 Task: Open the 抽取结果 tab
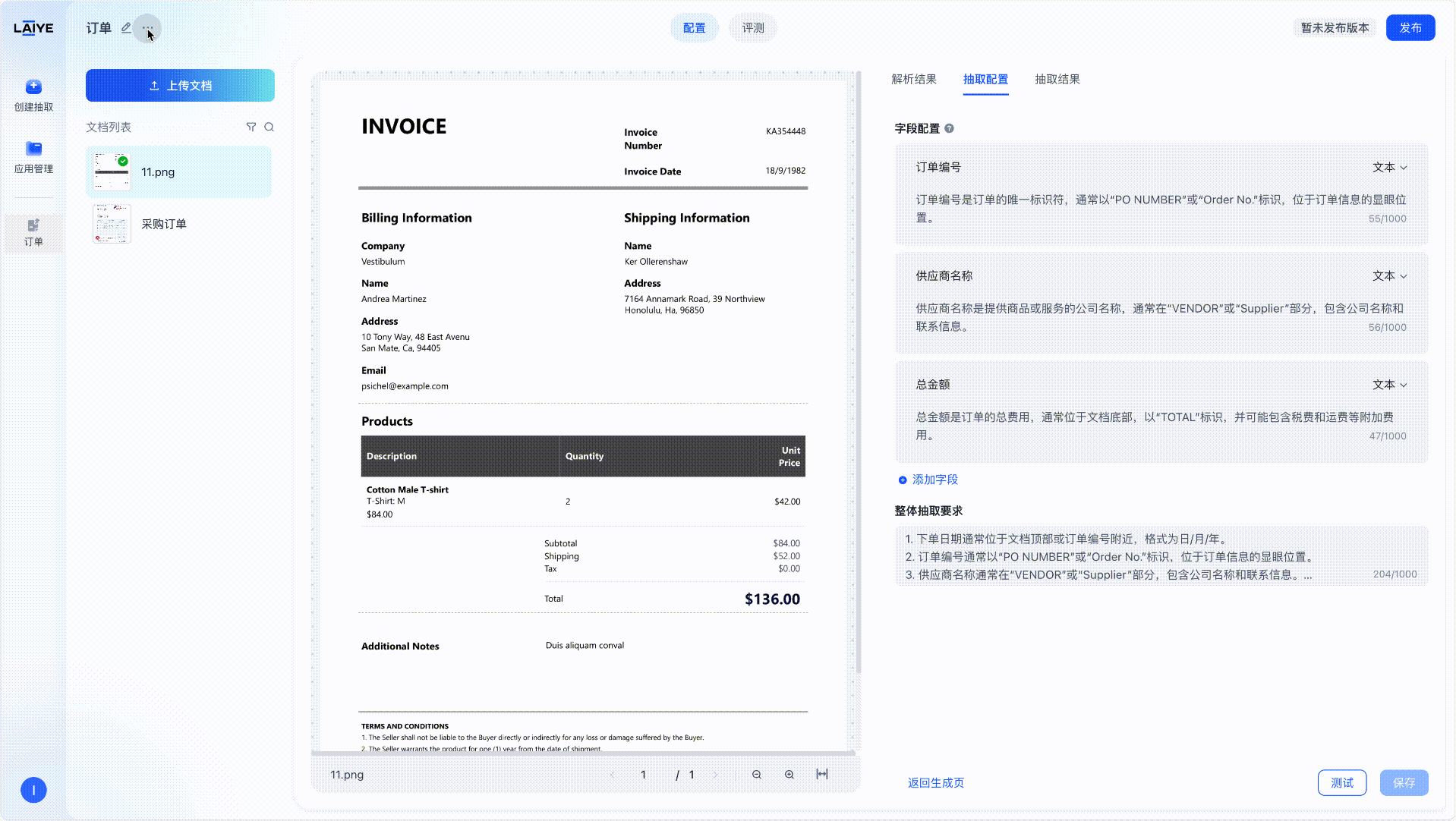coord(1057,79)
